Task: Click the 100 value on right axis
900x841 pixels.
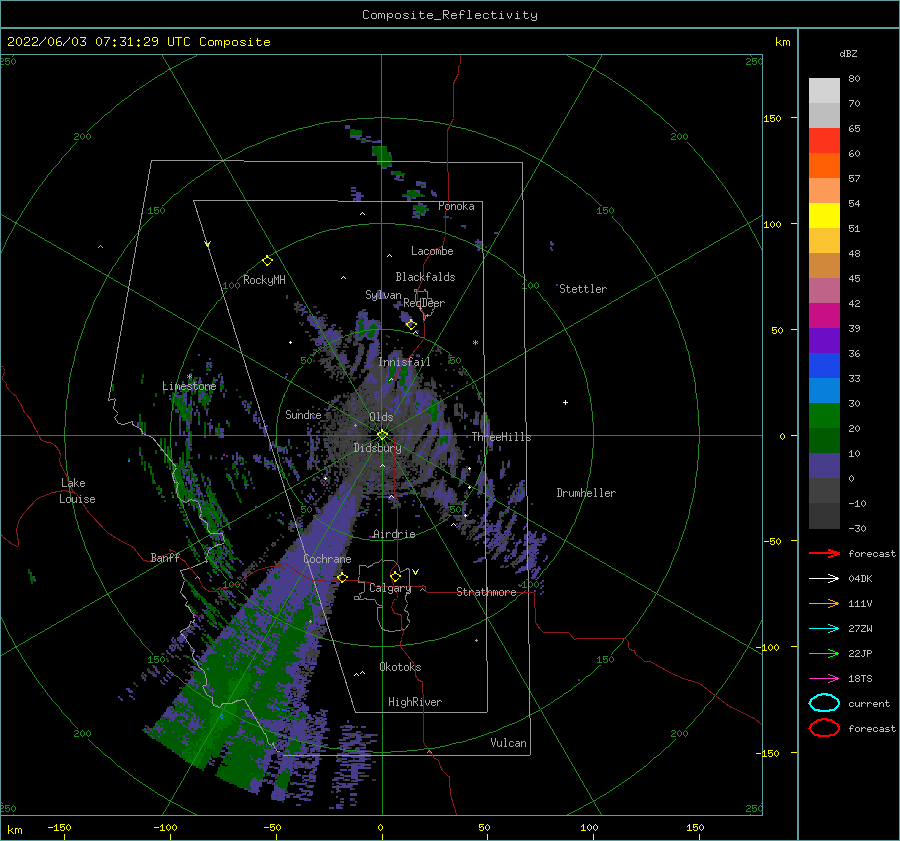Action: click(x=772, y=224)
